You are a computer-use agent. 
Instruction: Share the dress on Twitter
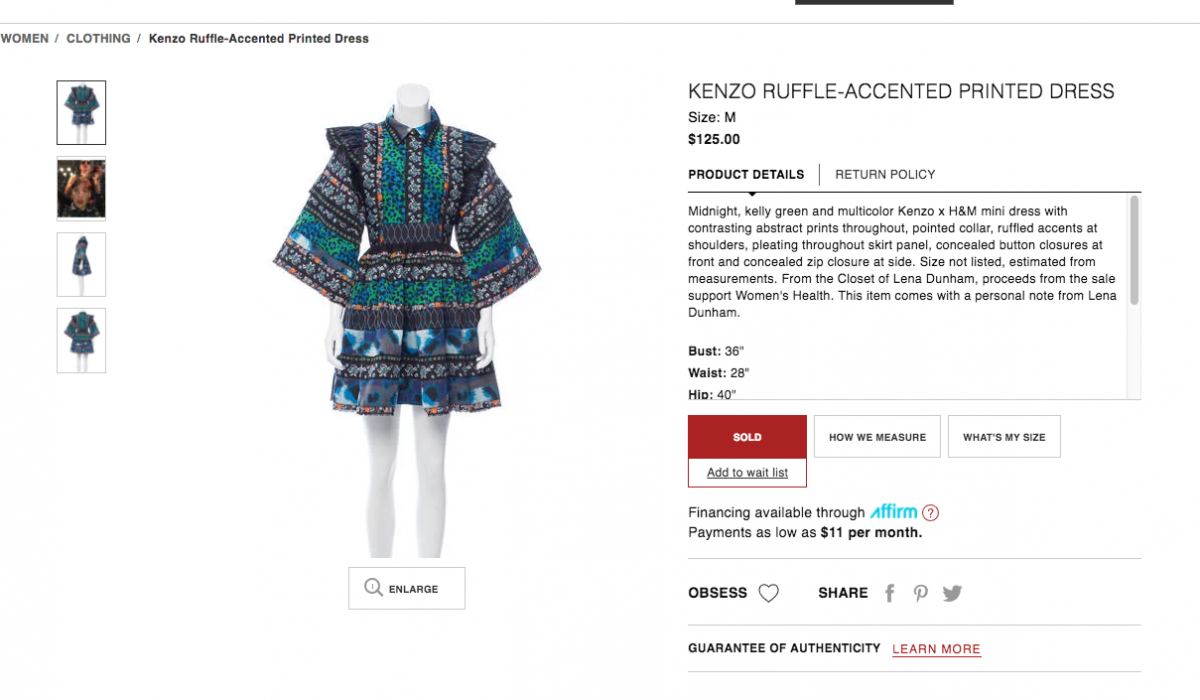[x=952, y=593]
